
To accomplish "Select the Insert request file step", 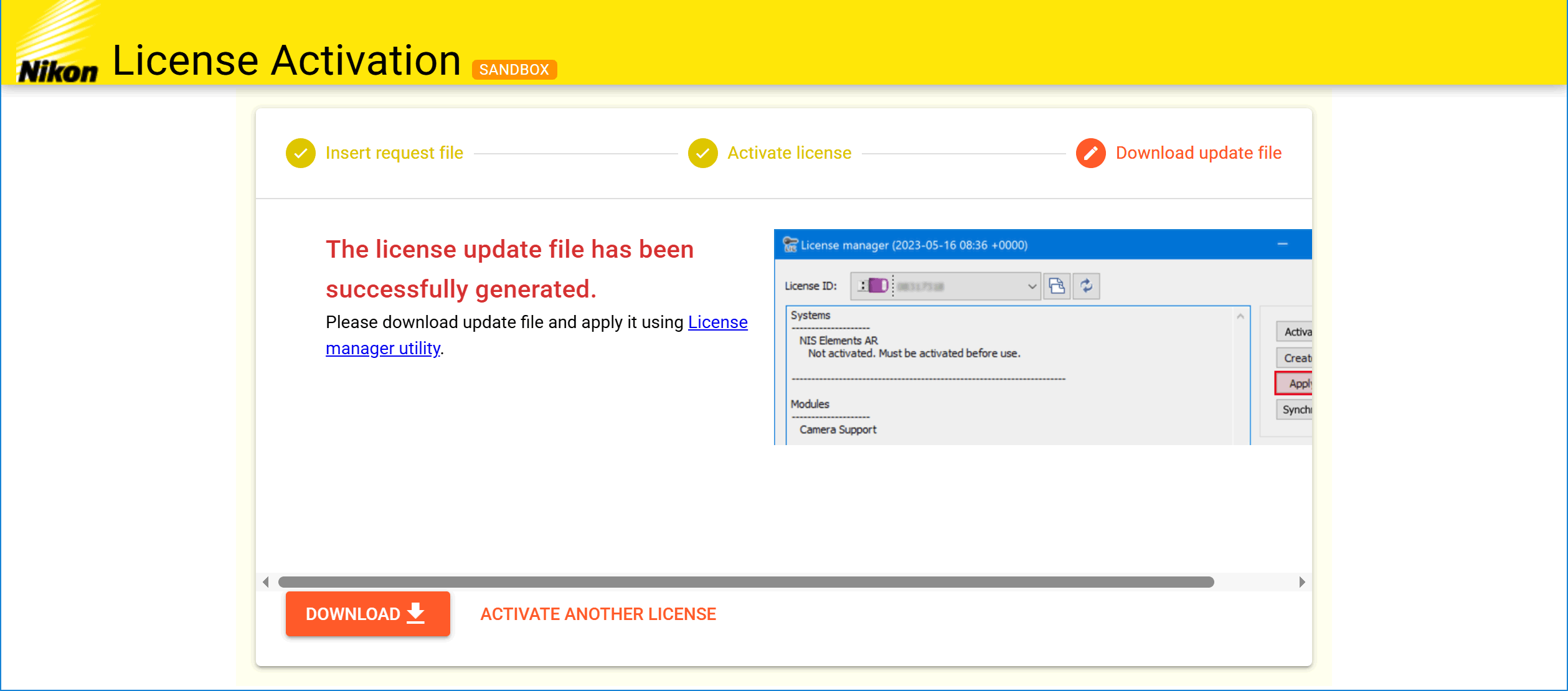I will pos(375,153).
